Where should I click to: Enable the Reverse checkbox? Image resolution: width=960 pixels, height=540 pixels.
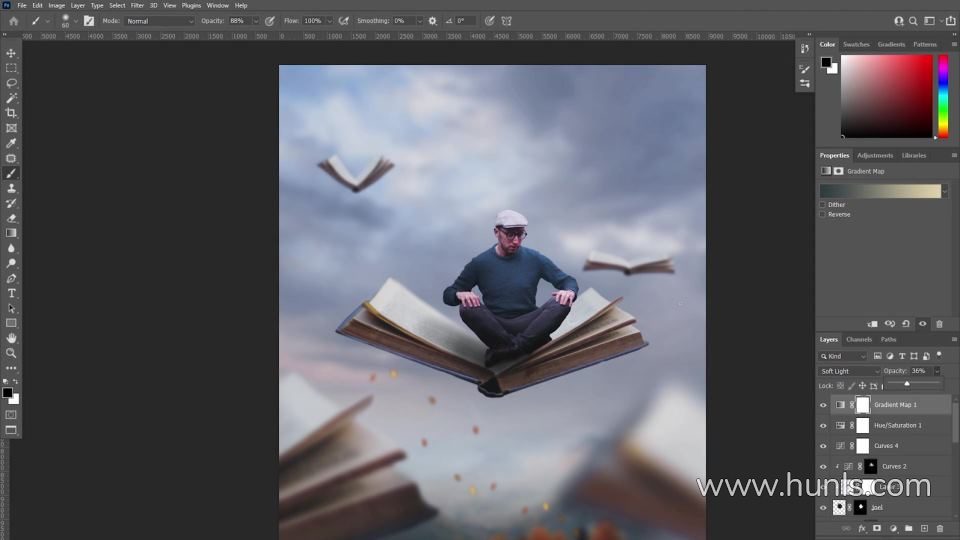(x=823, y=214)
